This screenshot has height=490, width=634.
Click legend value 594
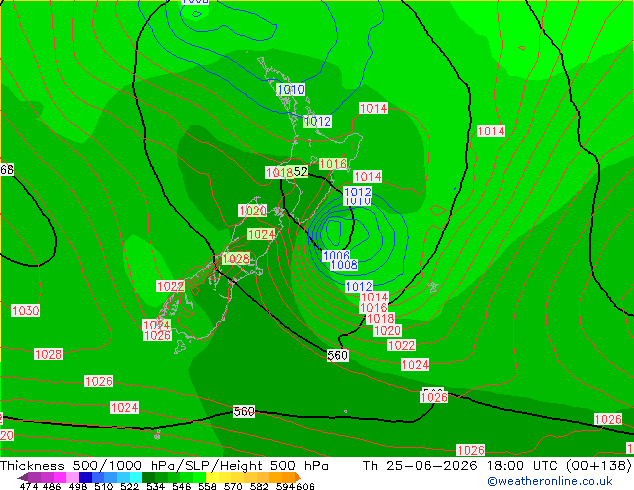click(x=284, y=486)
